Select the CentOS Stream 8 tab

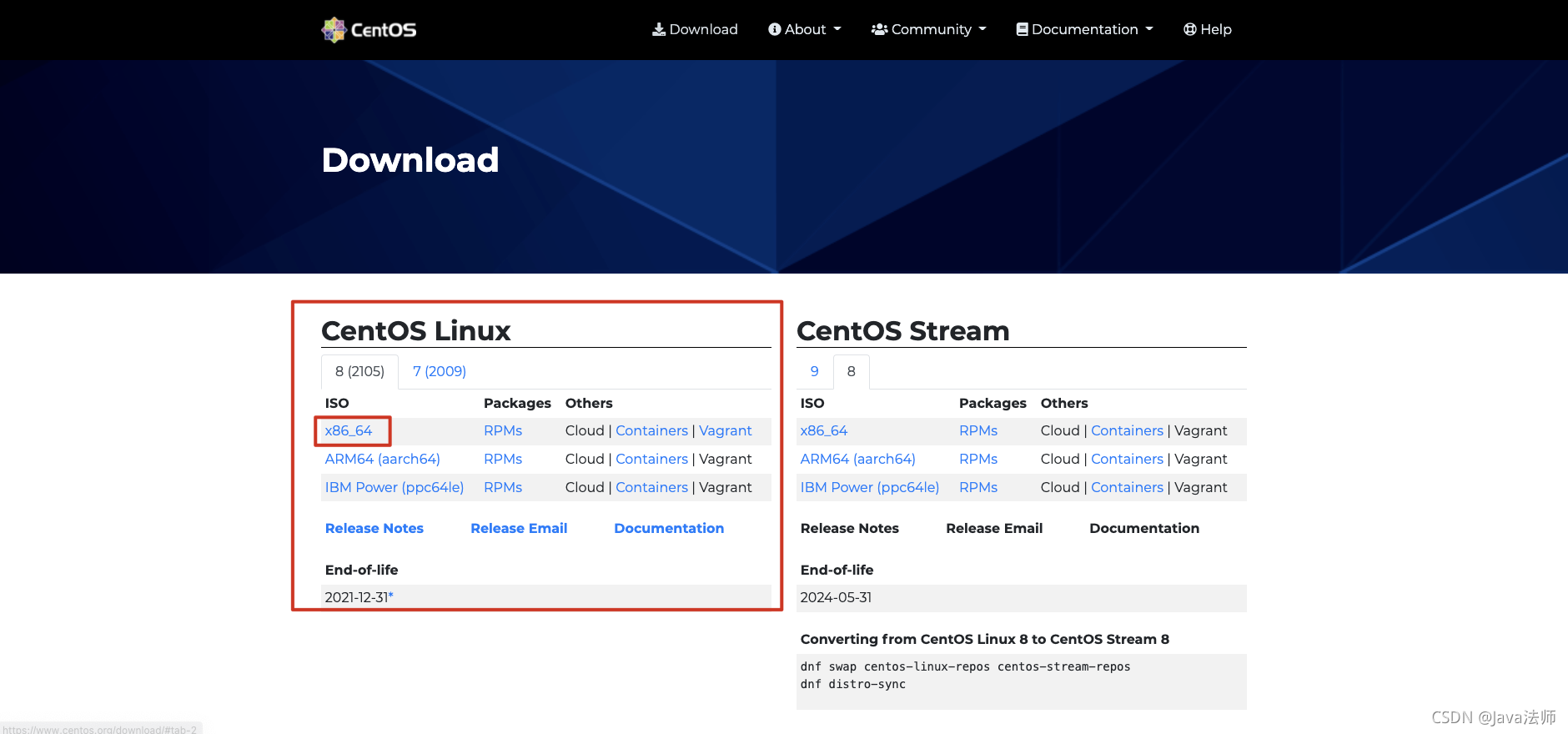852,371
